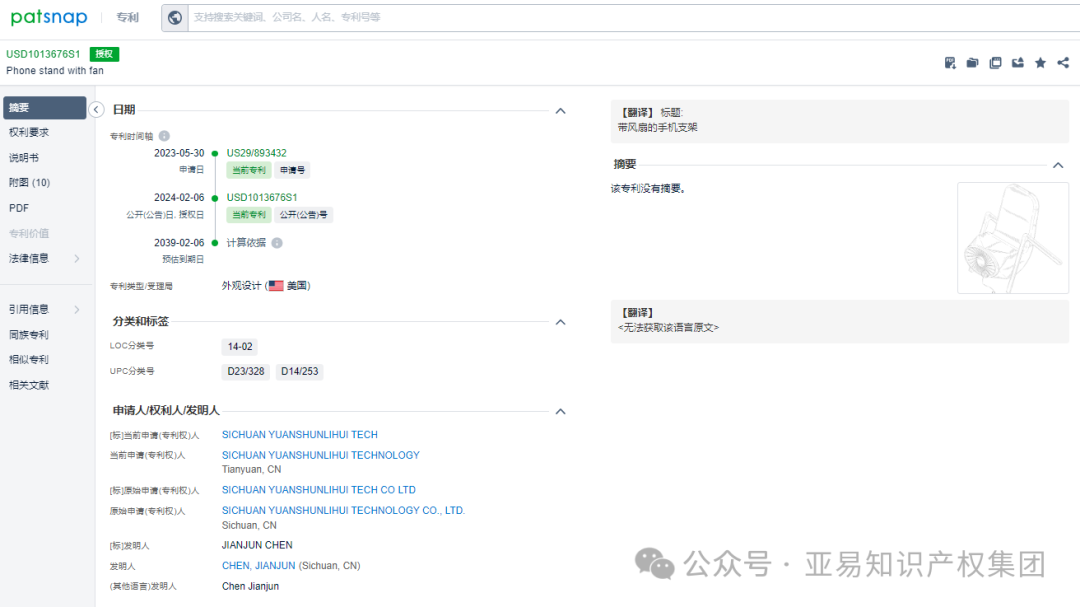The height and width of the screenshot is (607, 1080).
Task: Collapse the 摘要 section in the right panel
Action: click(x=1058, y=165)
